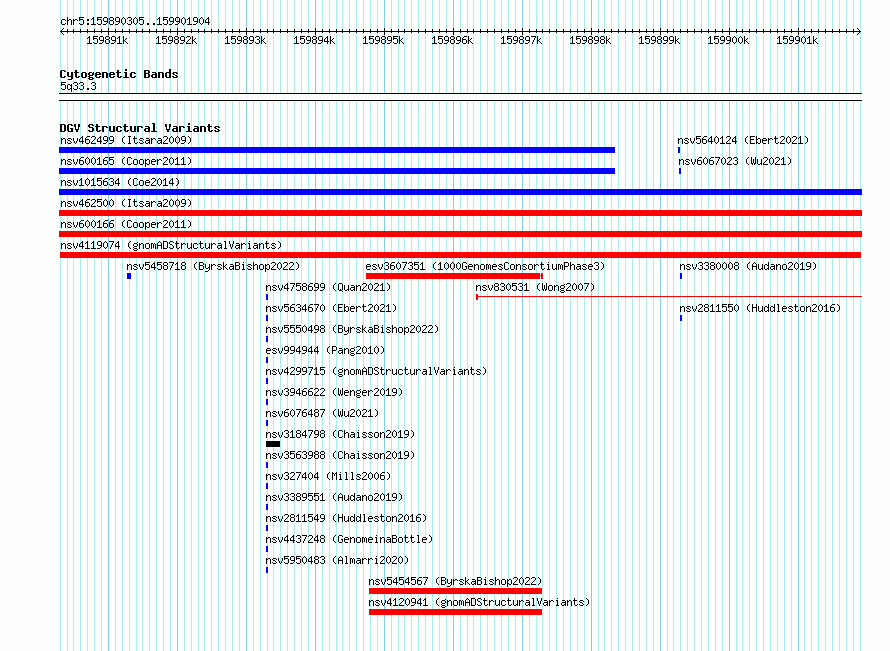Click nsv5454567 (ByrskaBishop2022) label

pos(455,581)
